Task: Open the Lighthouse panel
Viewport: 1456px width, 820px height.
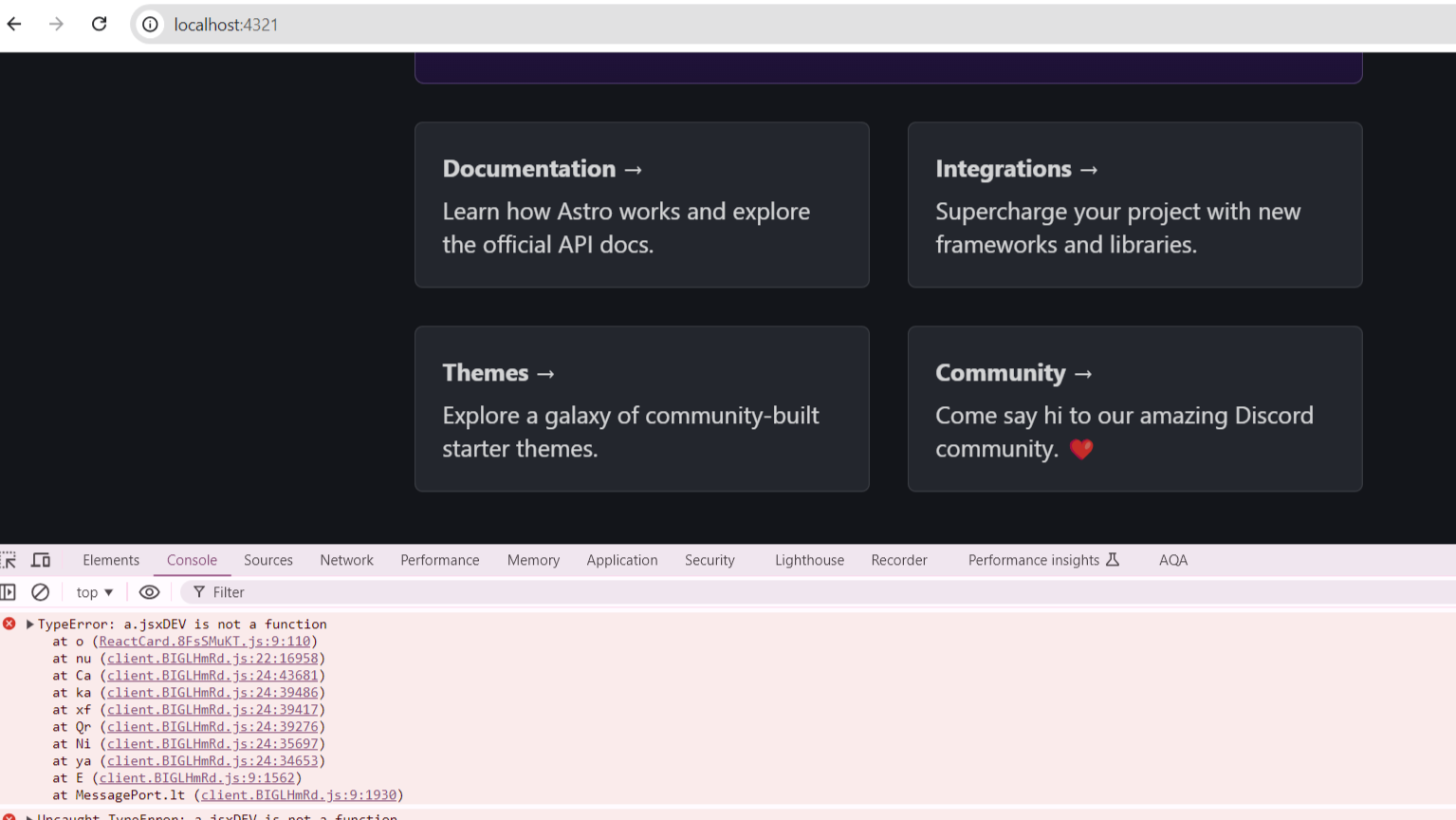Action: coord(808,560)
